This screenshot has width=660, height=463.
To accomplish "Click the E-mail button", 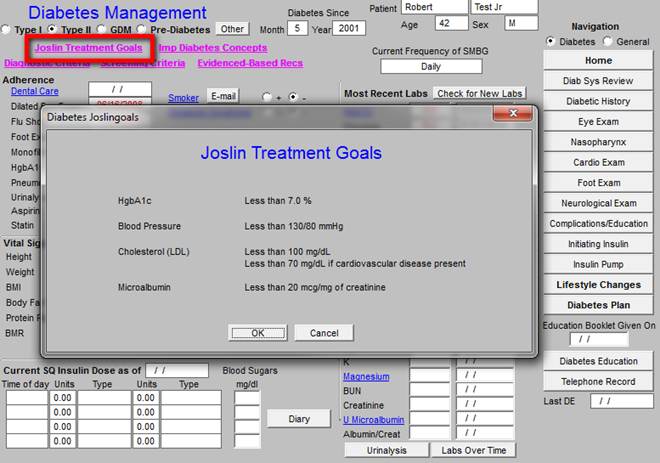I will (223, 96).
